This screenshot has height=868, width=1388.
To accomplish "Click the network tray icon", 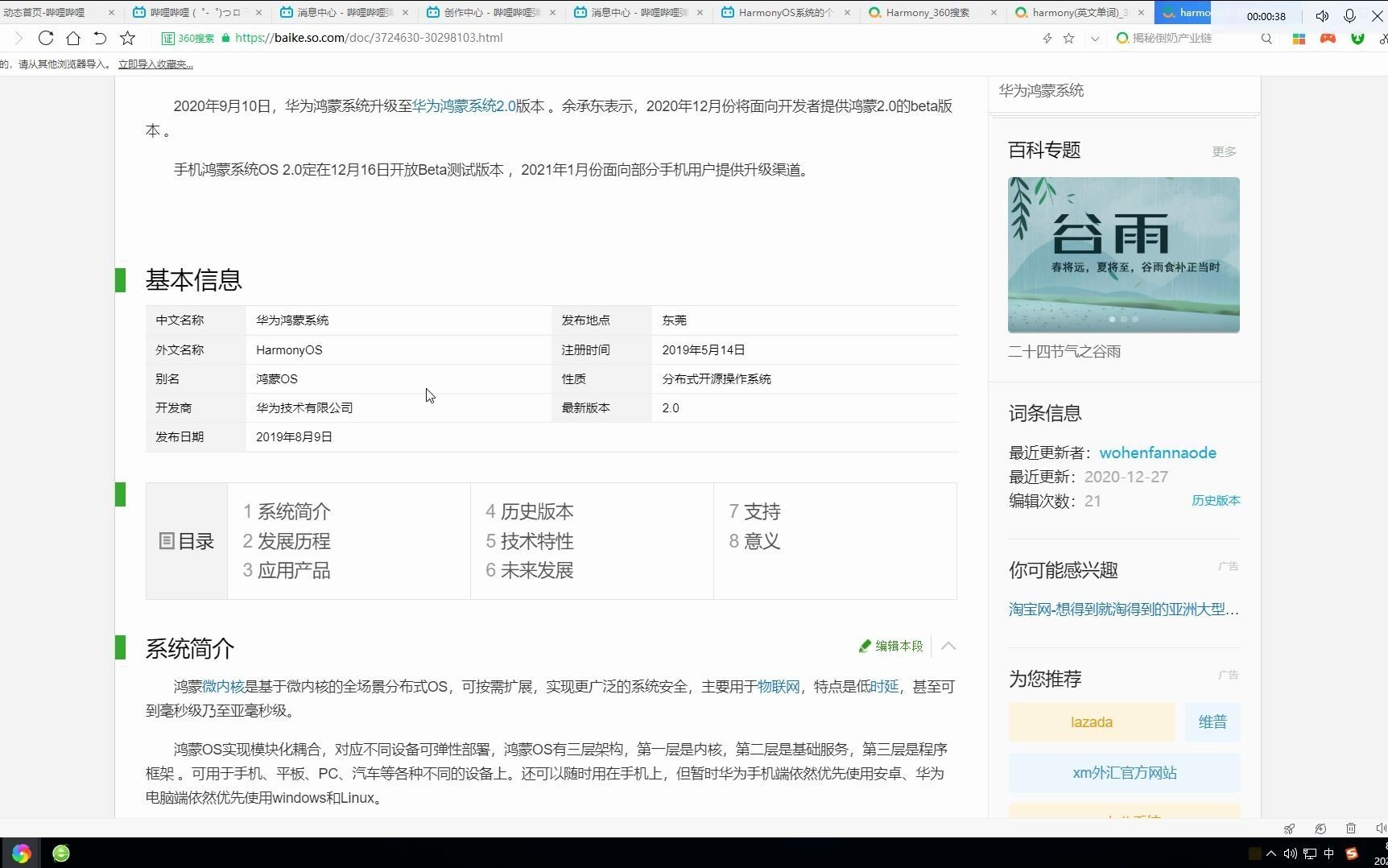I will 1310,854.
